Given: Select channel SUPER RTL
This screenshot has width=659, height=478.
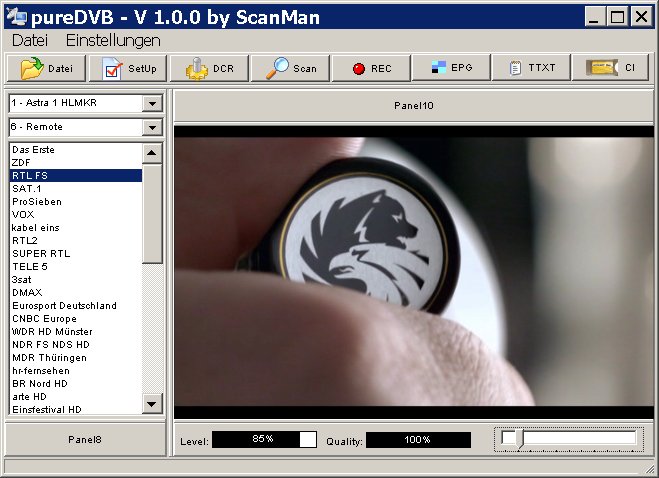Looking at the screenshot, I should coord(76,254).
